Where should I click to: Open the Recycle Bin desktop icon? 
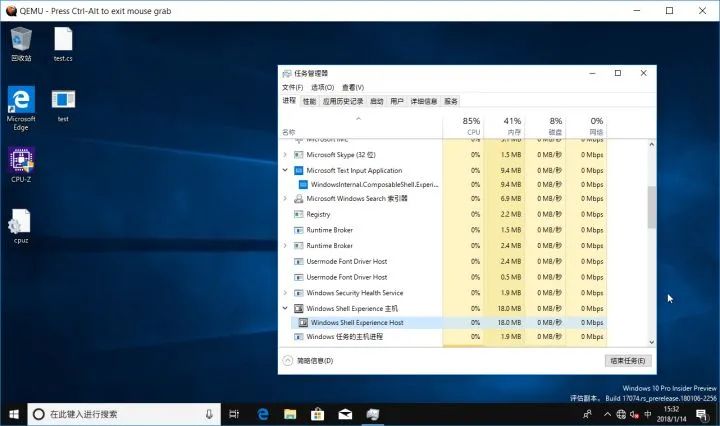tap(21, 44)
